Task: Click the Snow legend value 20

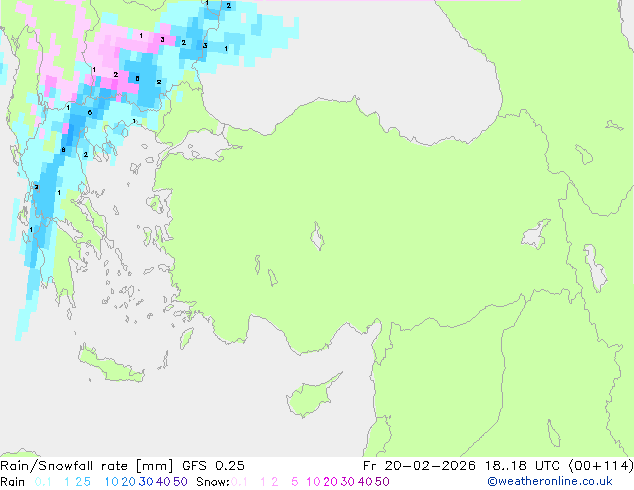Action: [330, 482]
